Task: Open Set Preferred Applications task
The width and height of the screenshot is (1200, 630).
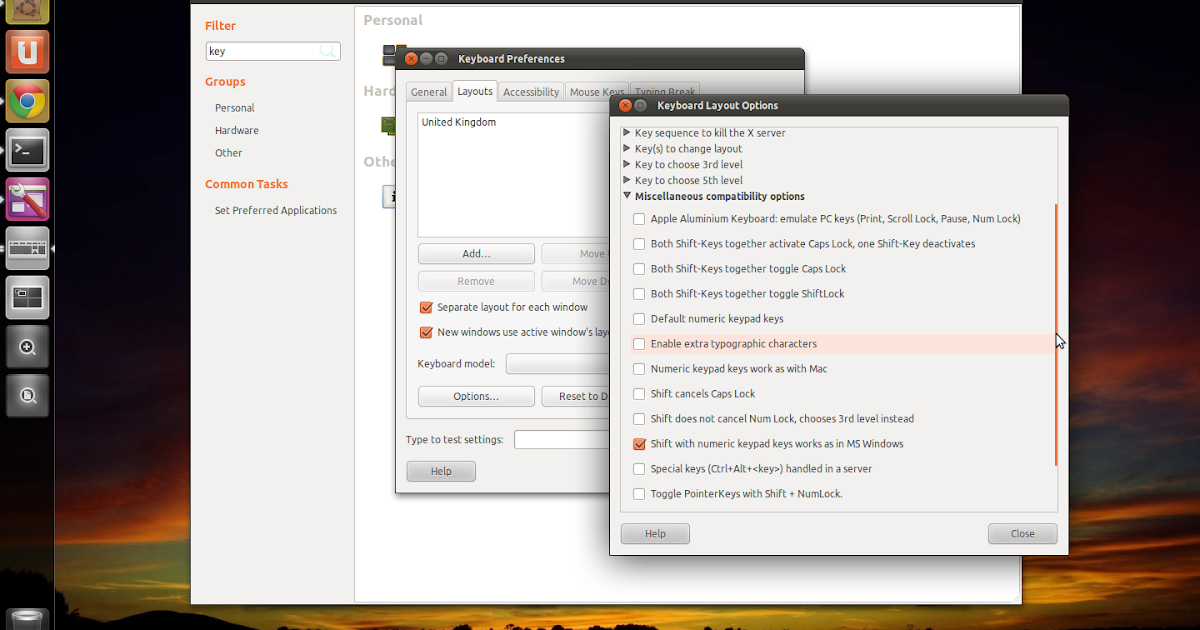Action: click(276, 211)
